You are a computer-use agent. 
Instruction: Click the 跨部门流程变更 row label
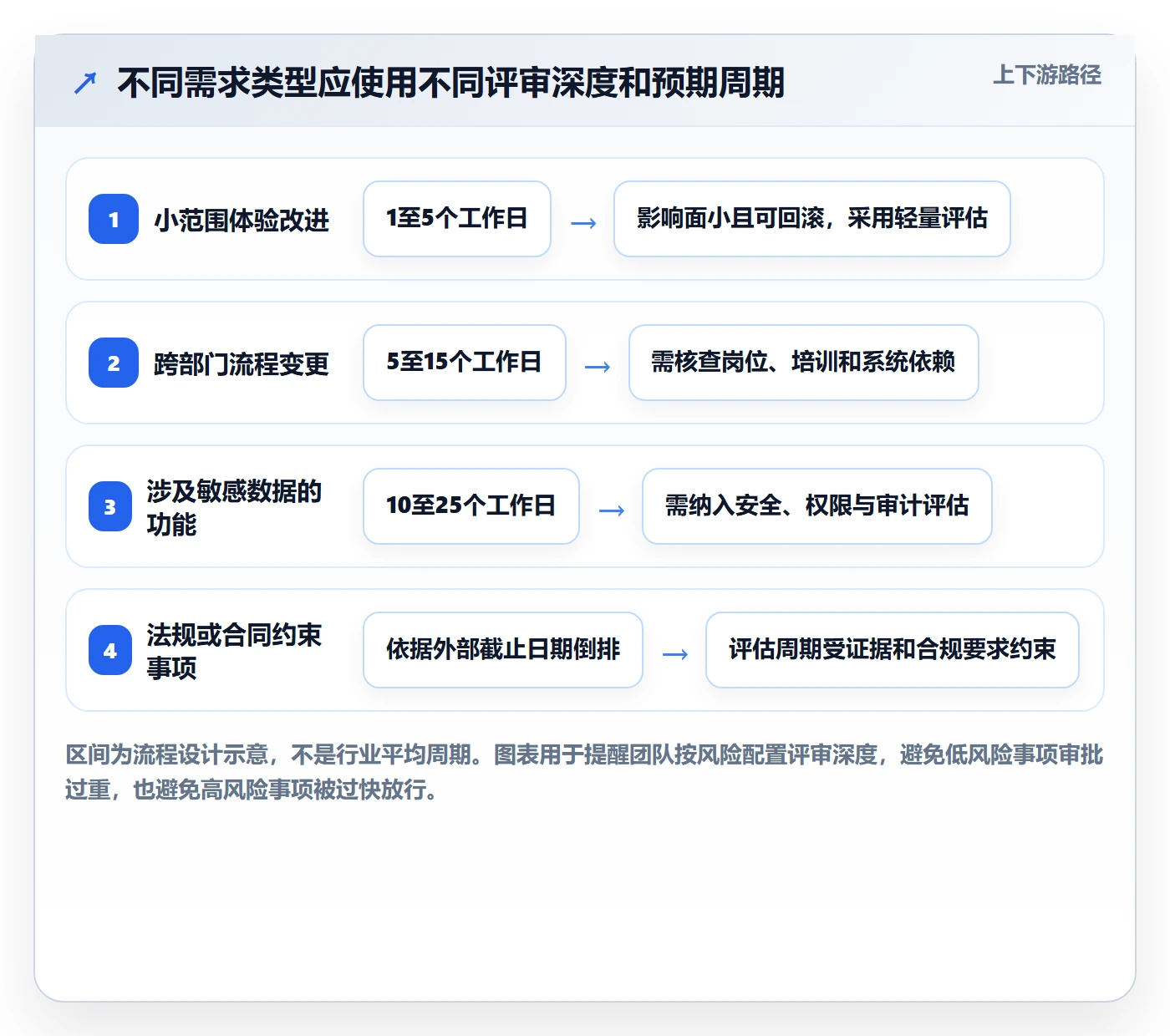(x=242, y=363)
